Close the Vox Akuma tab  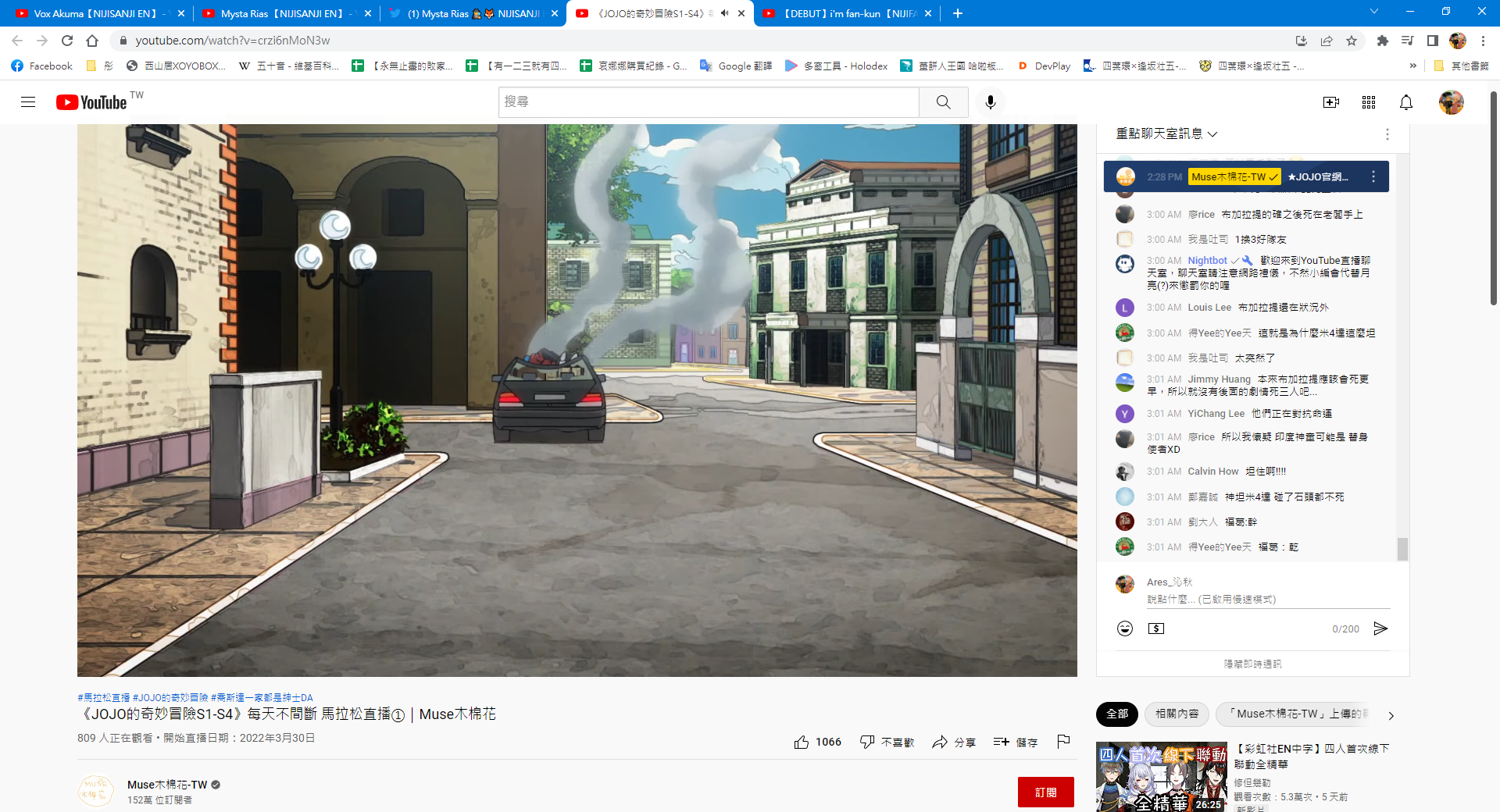point(181,13)
